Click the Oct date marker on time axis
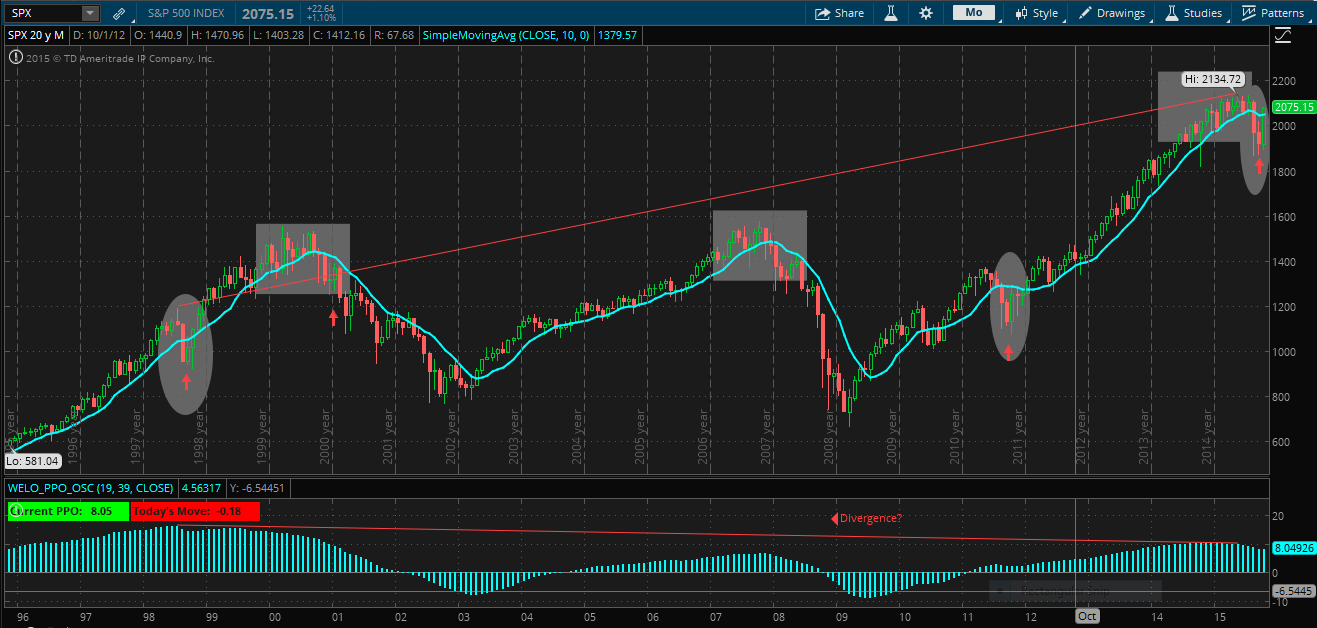The image size is (1317, 628). (x=1087, y=617)
